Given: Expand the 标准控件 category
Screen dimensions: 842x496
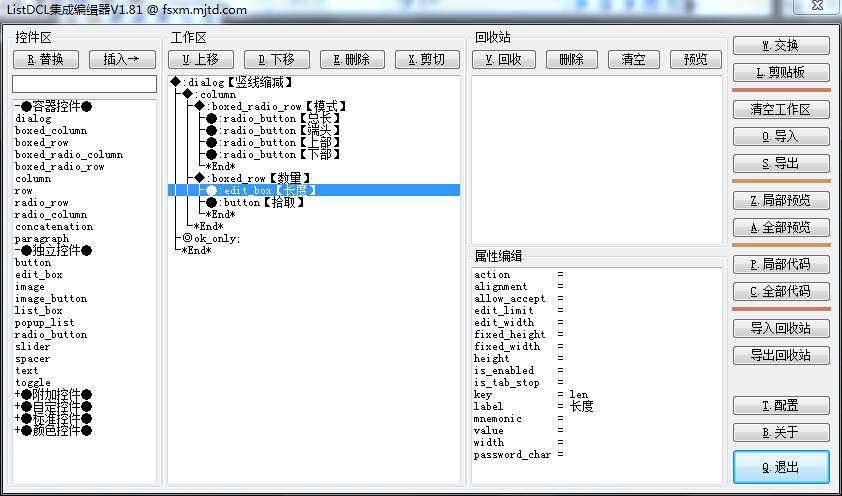Looking at the screenshot, I should point(54,418).
